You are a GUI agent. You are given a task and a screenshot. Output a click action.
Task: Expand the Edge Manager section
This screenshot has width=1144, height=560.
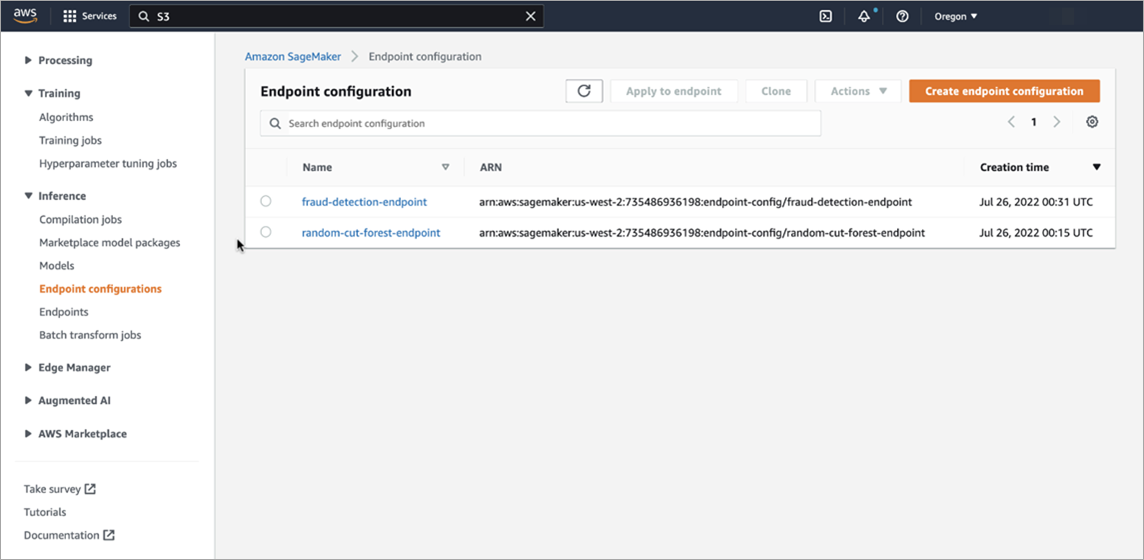68,368
